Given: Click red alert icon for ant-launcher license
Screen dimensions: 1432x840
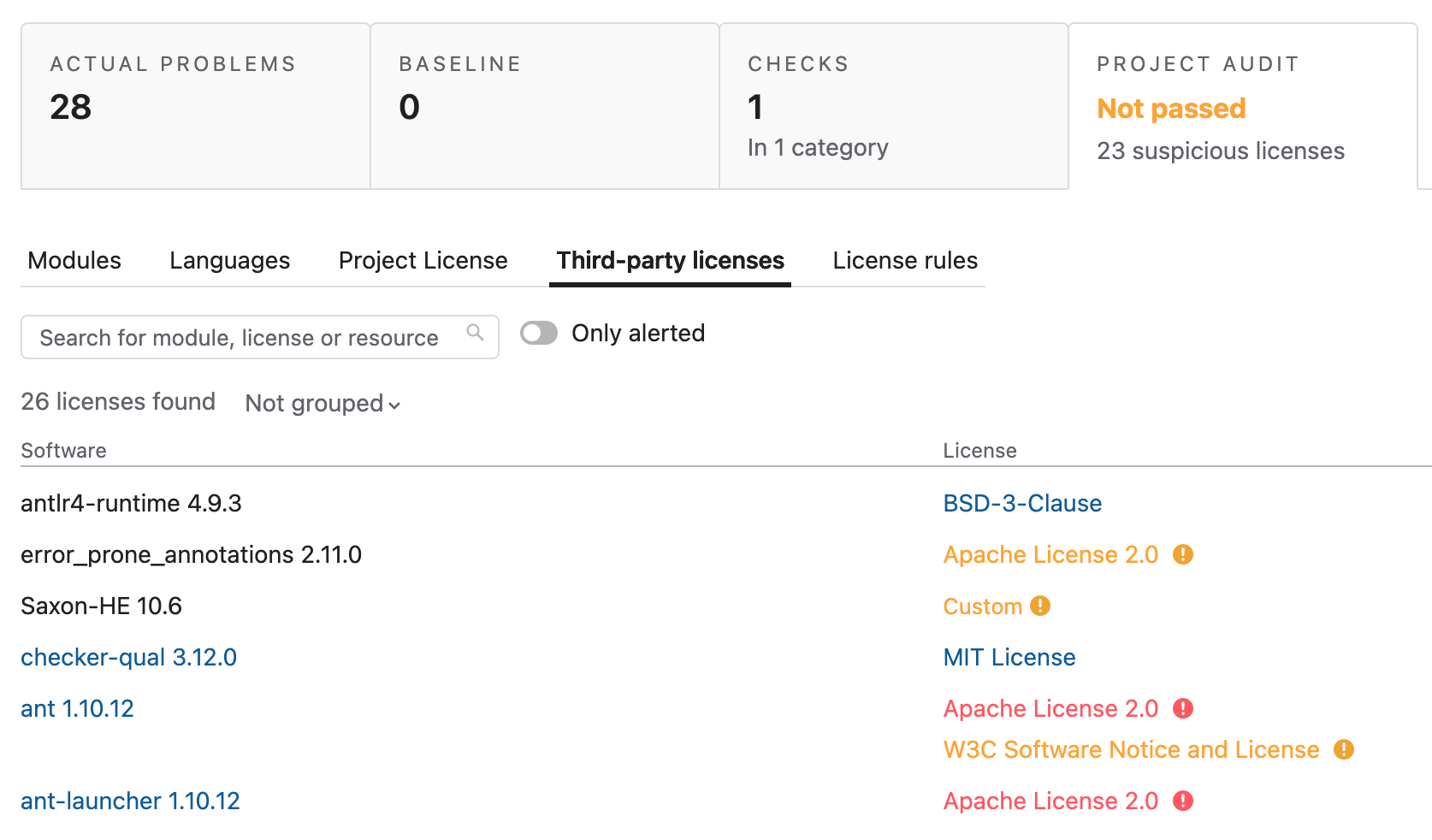Looking at the screenshot, I should click(1183, 801).
